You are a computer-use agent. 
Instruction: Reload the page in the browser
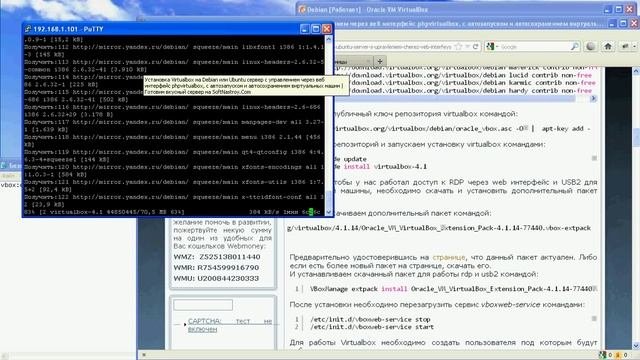coord(476,47)
